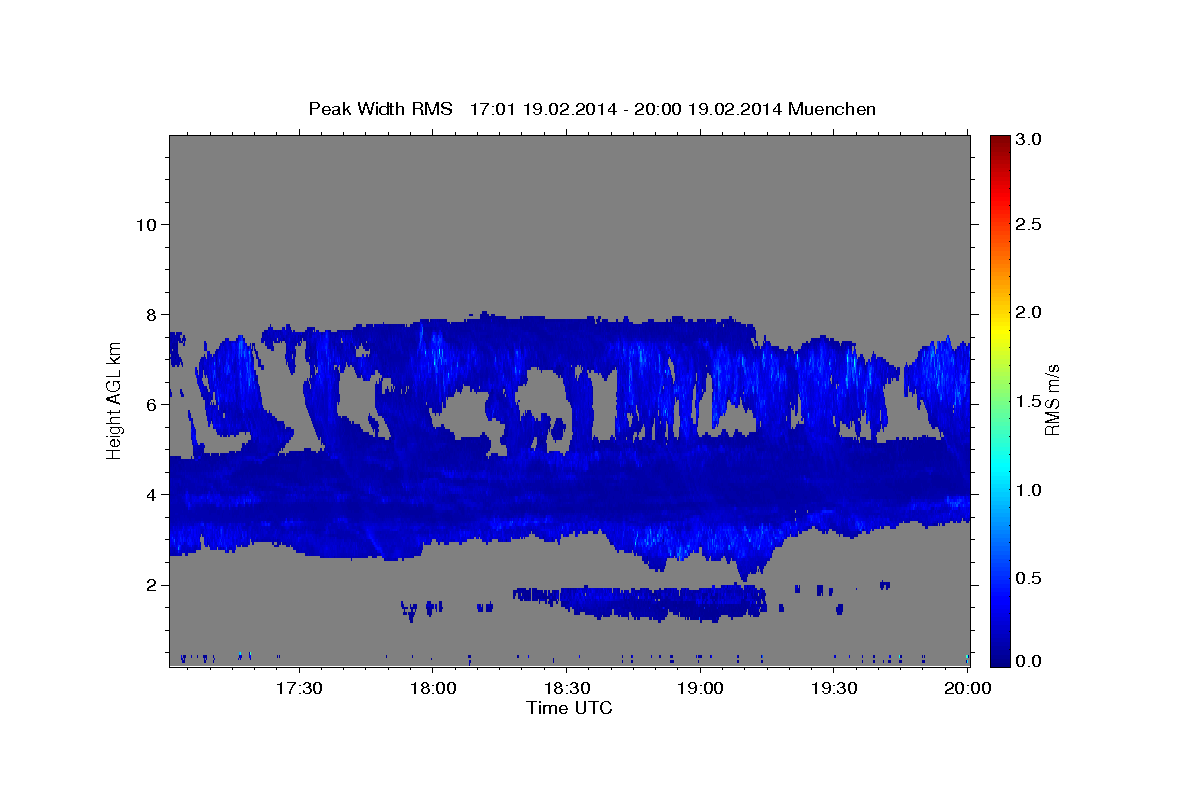
Task: Click the height axis label '8'
Action: 150,314
